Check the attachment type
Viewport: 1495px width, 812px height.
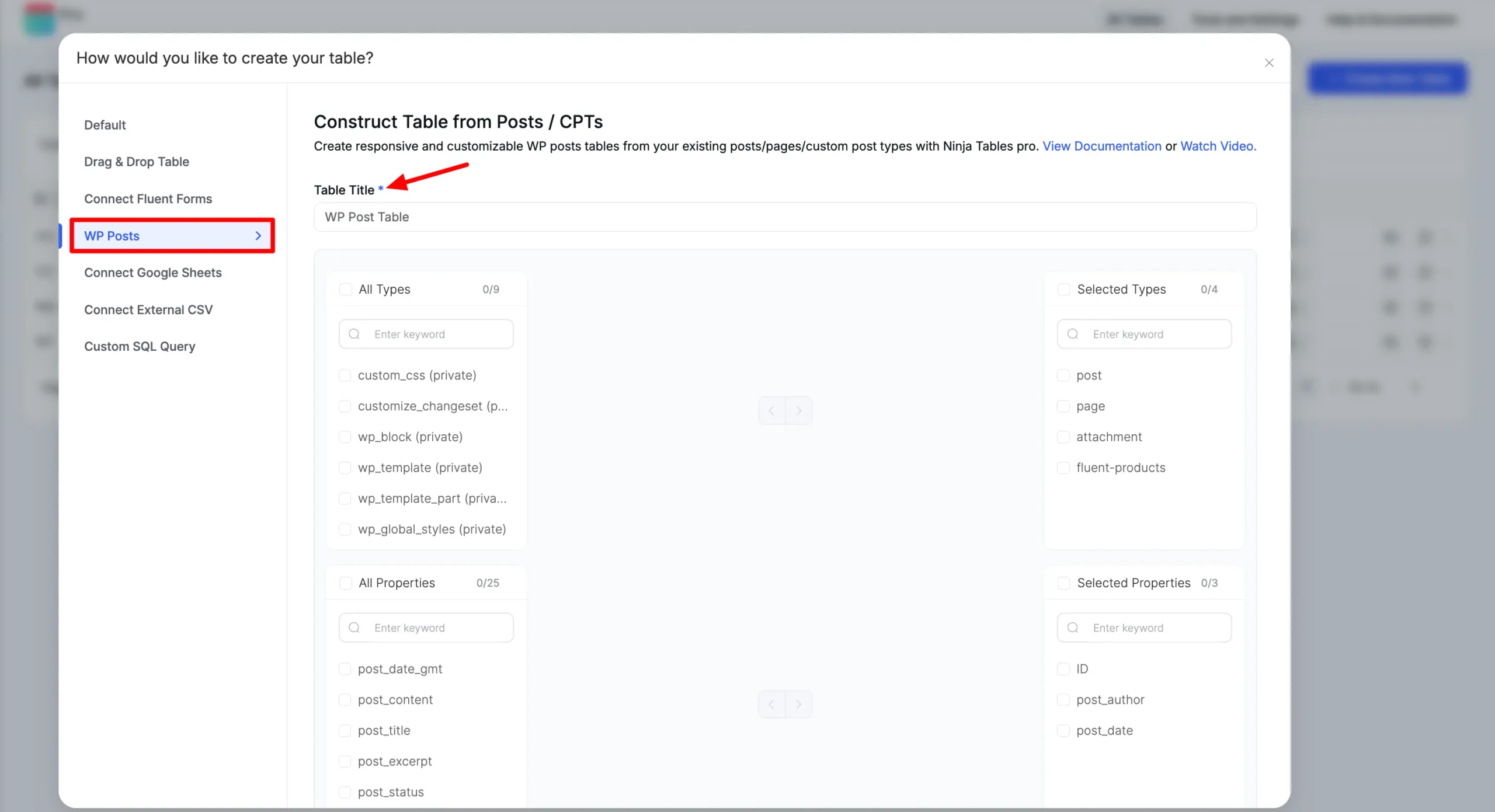click(x=1063, y=437)
